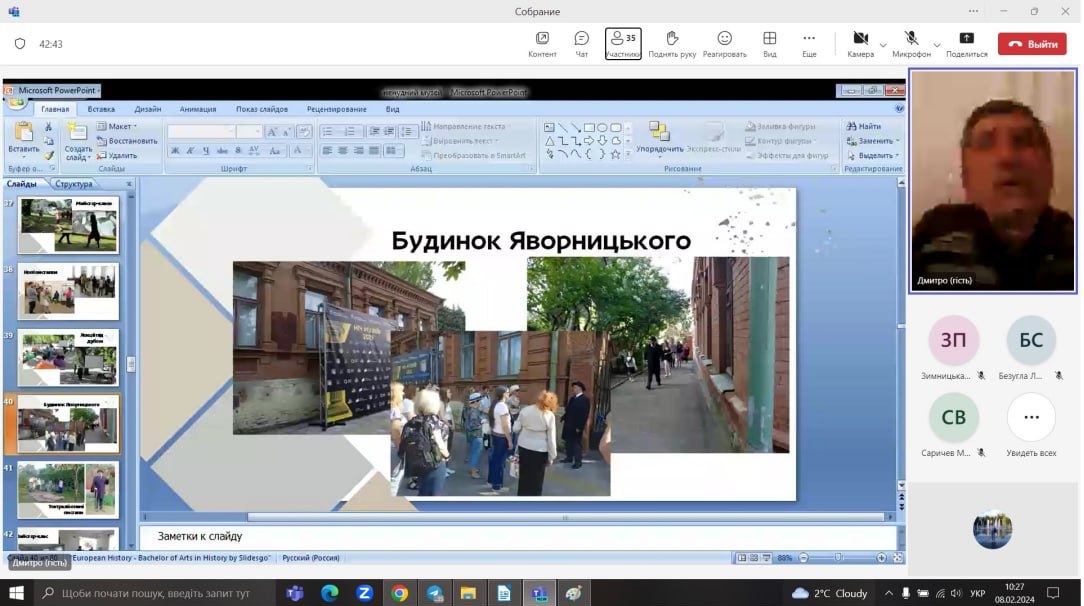Open Google Chrome from the taskbar

click(x=399, y=593)
